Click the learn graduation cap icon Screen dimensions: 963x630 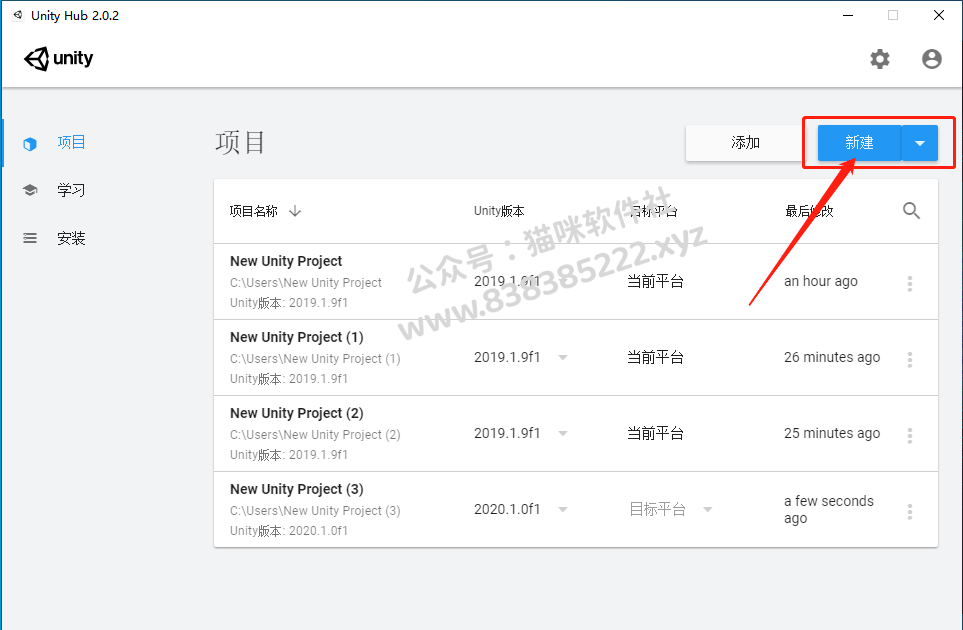point(29,190)
